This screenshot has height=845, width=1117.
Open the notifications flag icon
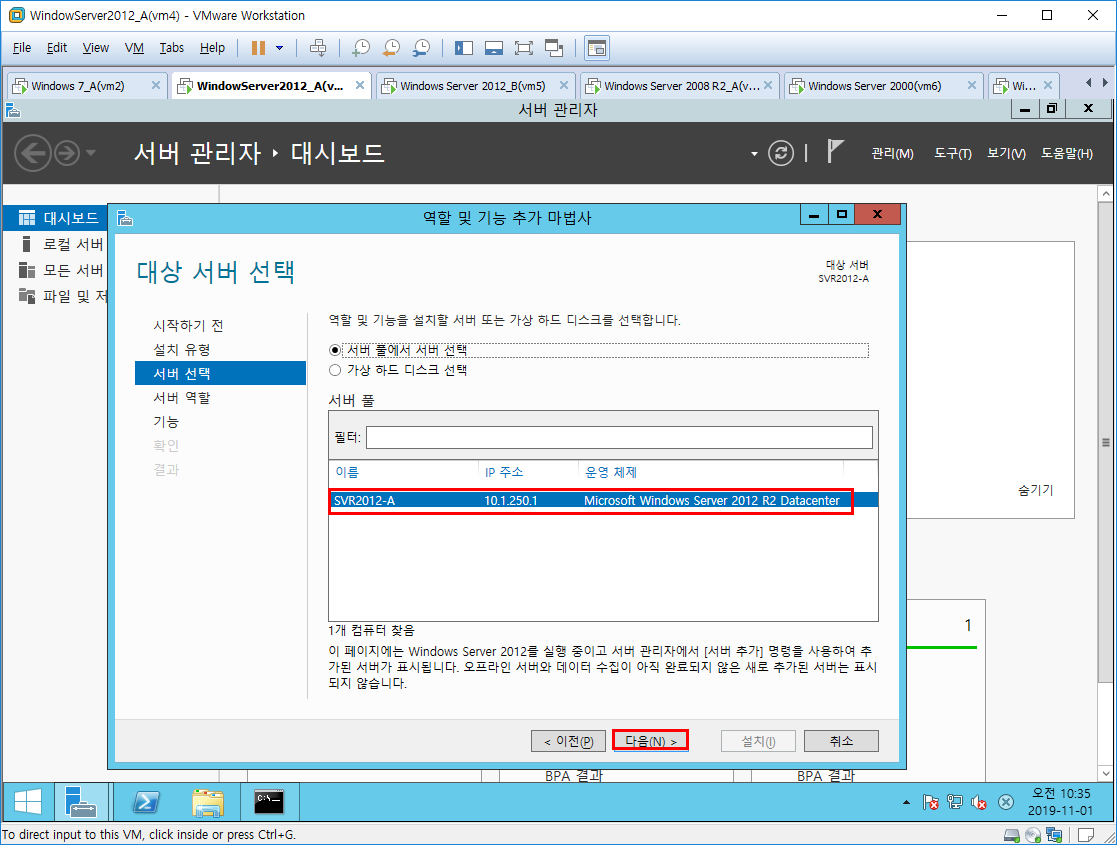click(x=835, y=152)
